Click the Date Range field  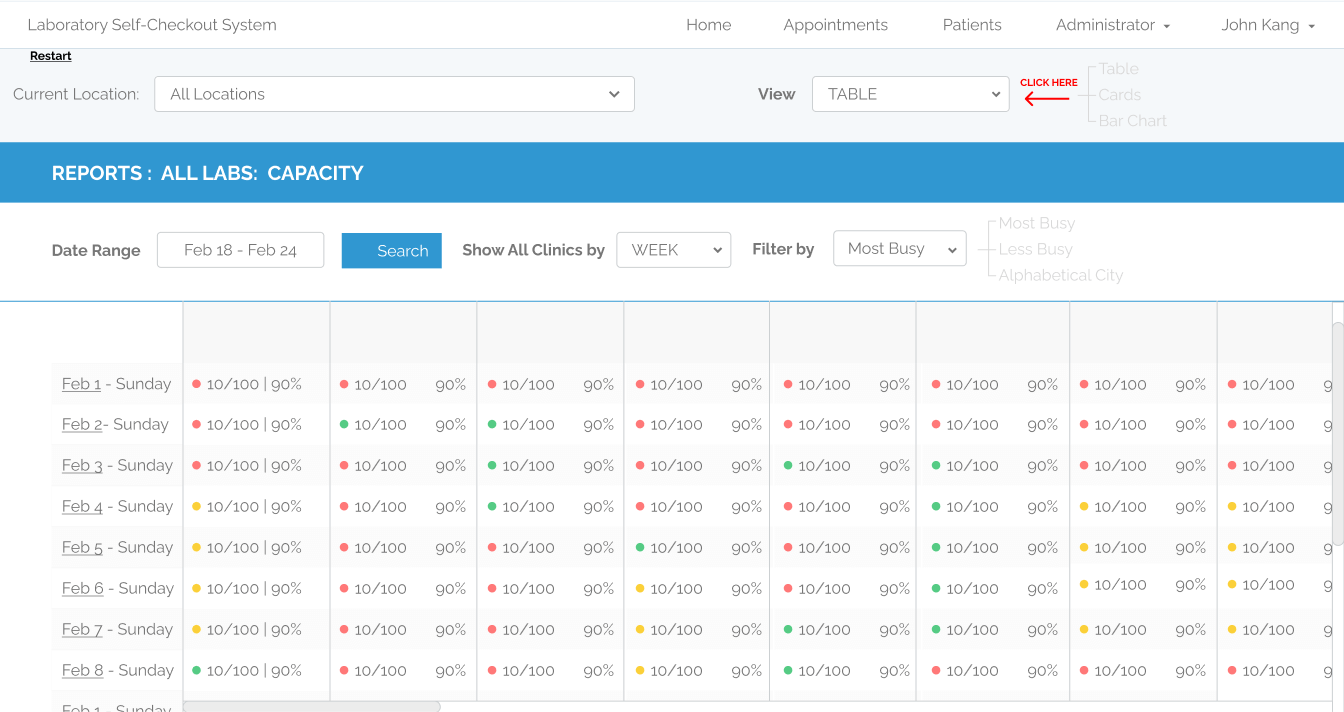(240, 250)
